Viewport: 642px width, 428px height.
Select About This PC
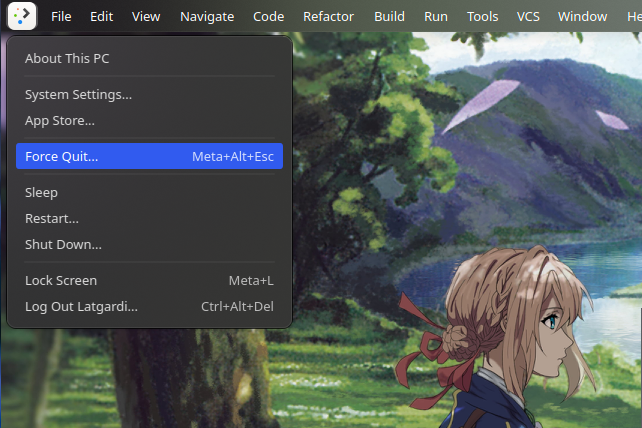tap(149, 59)
